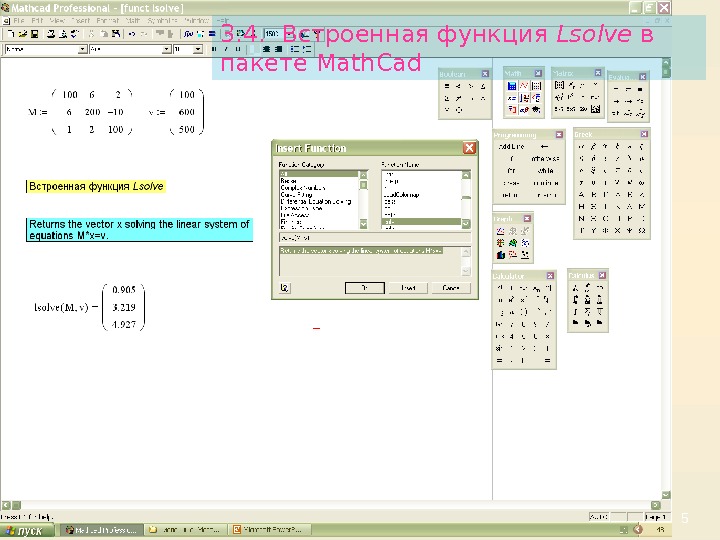Insert a 3D bar chart from Graph palette

(x=501, y=255)
